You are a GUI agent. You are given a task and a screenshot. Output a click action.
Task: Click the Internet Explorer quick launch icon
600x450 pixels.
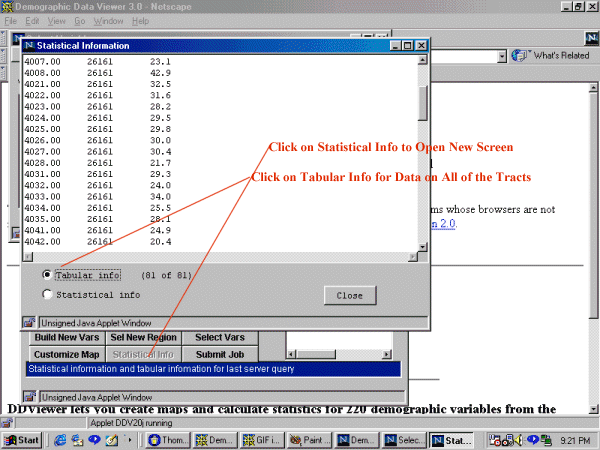point(60,440)
